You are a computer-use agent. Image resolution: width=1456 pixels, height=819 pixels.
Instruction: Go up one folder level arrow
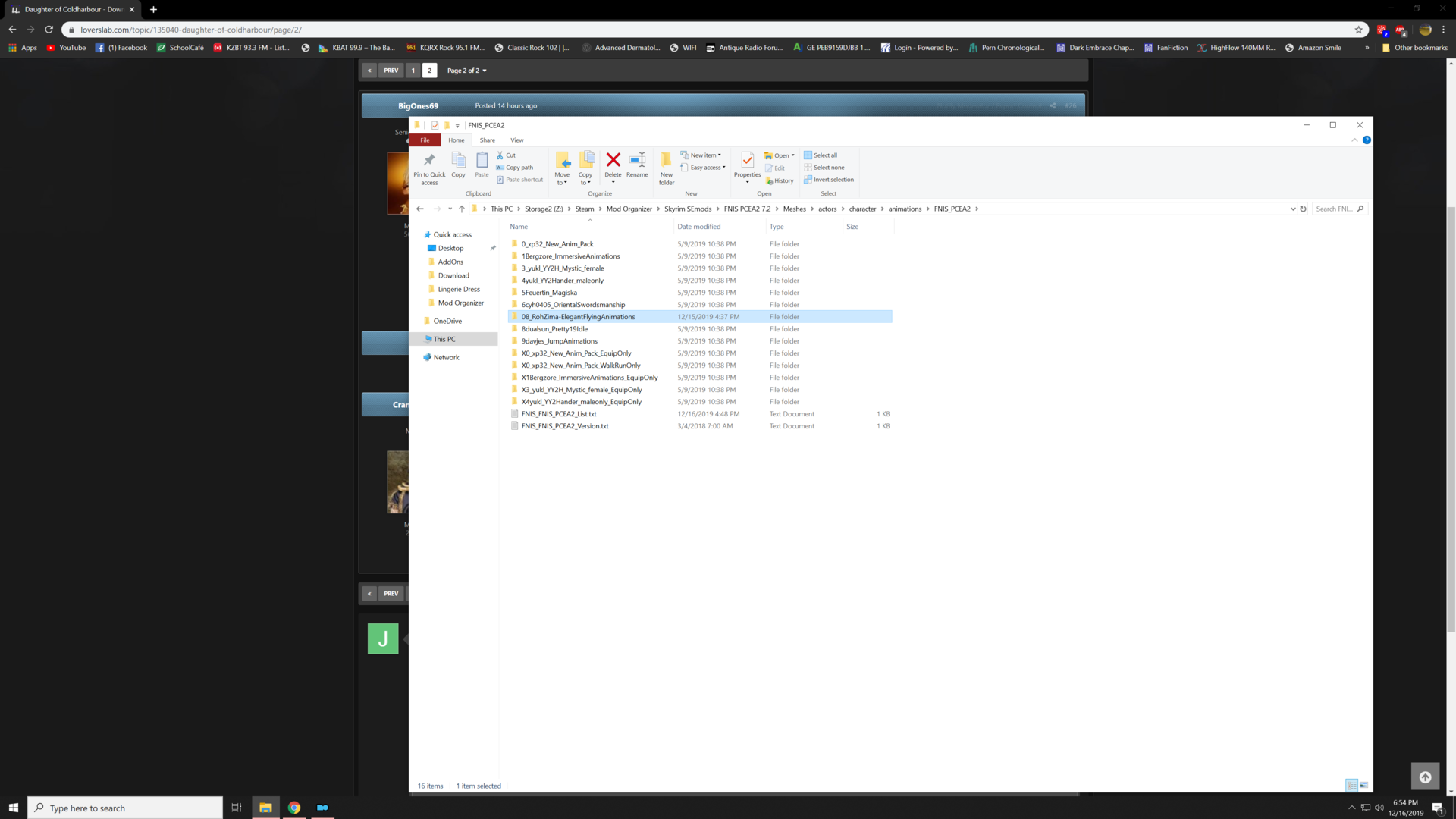461,209
